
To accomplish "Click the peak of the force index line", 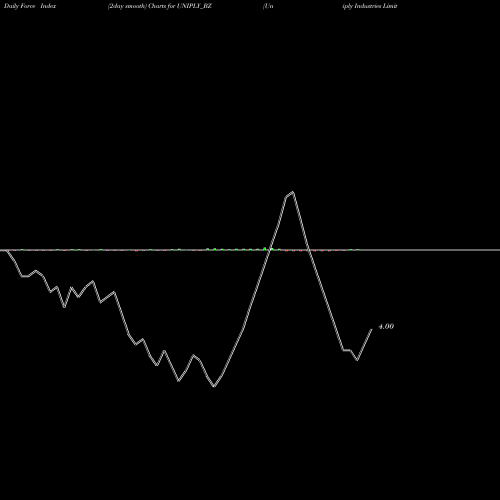I will [x=293, y=192].
